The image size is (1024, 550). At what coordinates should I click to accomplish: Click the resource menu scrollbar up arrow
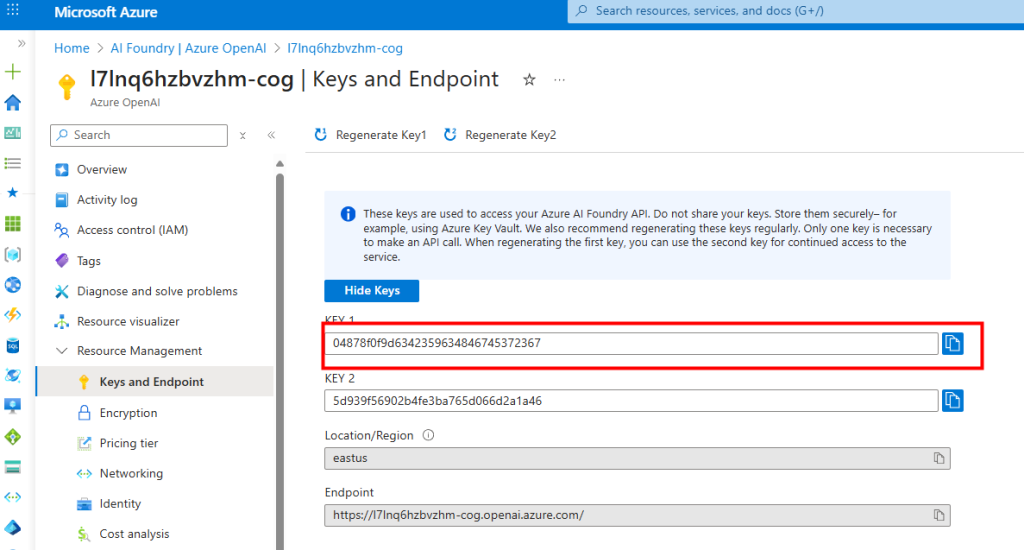point(280,164)
